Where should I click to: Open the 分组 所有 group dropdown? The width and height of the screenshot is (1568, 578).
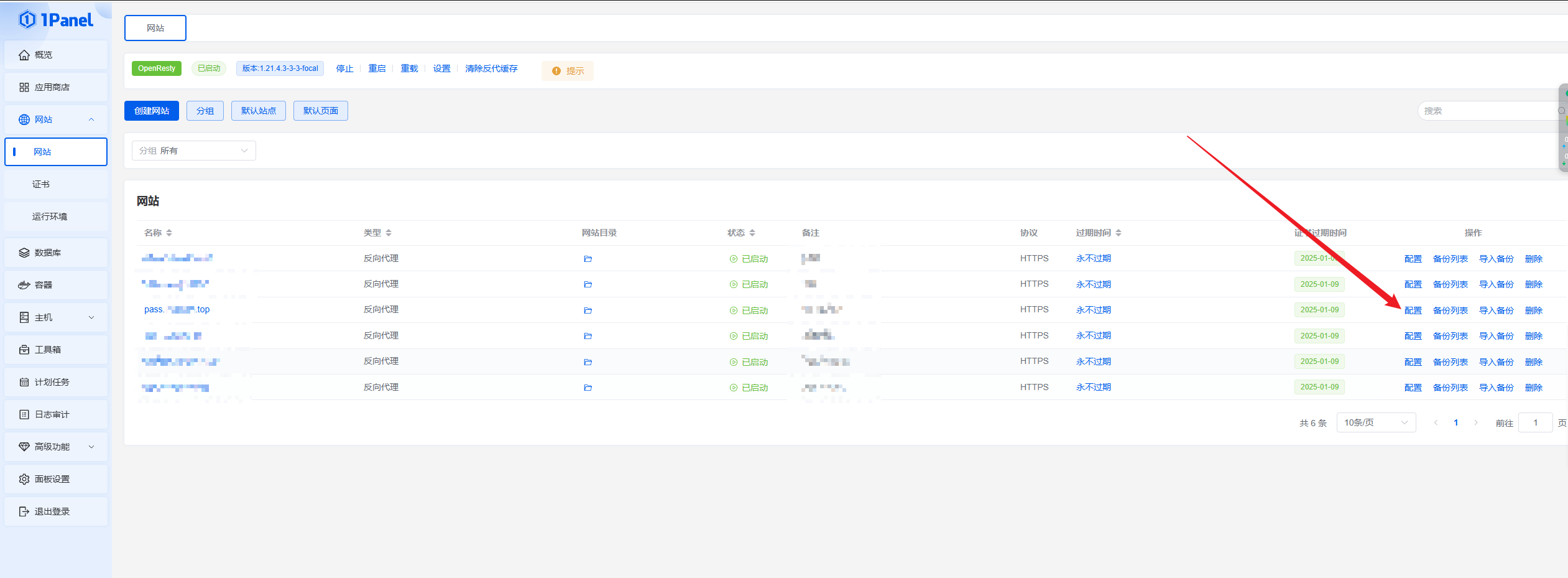point(193,151)
